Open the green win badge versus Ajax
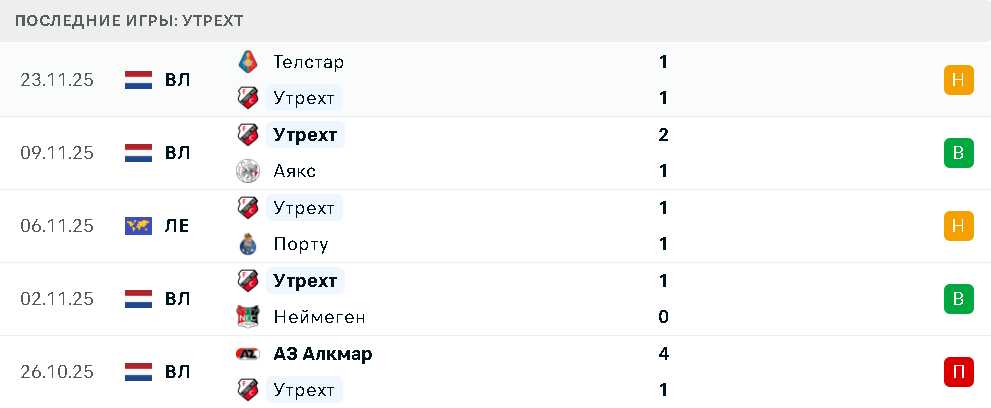The image size is (991, 408). (x=958, y=153)
